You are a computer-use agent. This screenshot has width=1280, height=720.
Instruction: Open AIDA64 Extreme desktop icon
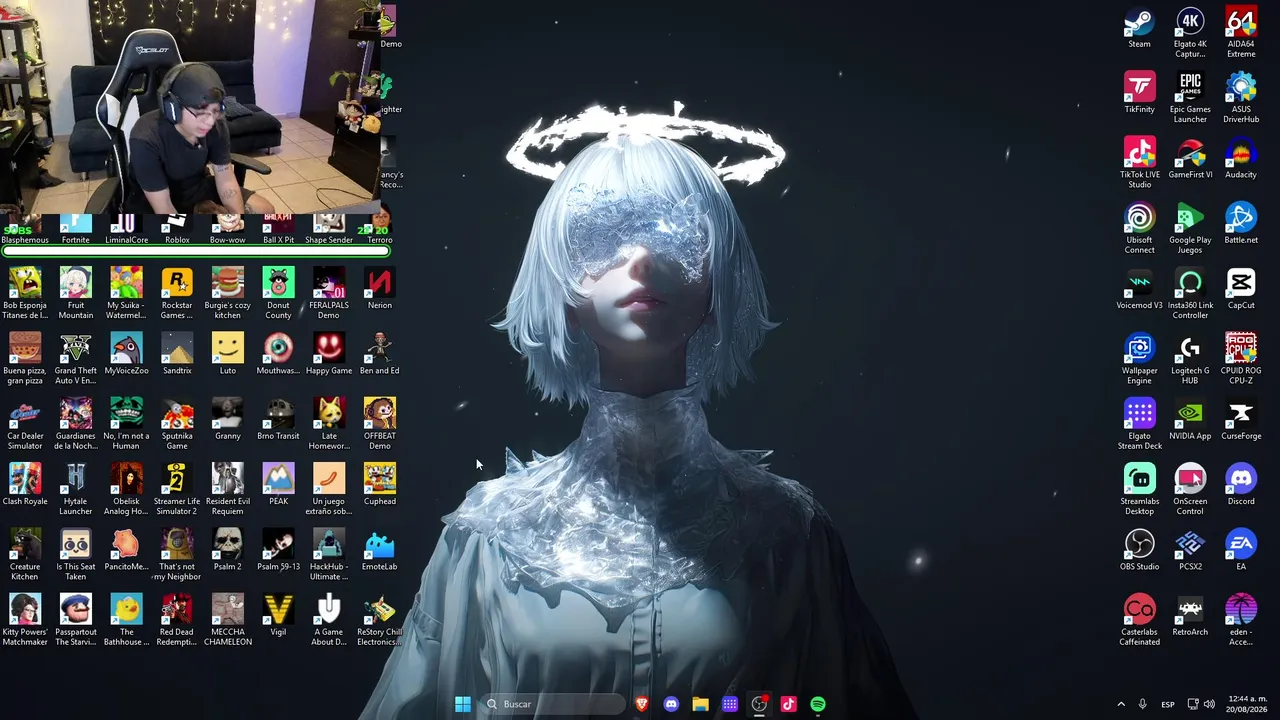(1241, 33)
